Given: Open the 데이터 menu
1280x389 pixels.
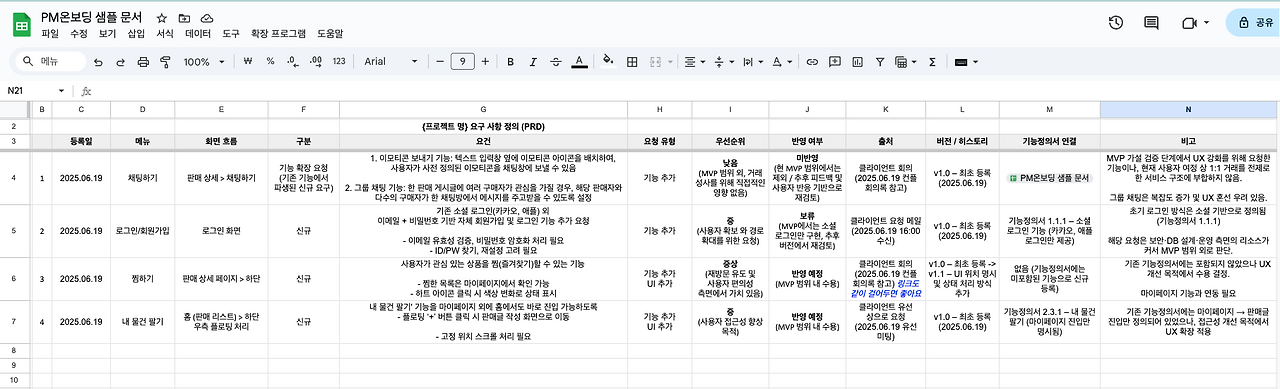Looking at the screenshot, I should tap(198, 33).
